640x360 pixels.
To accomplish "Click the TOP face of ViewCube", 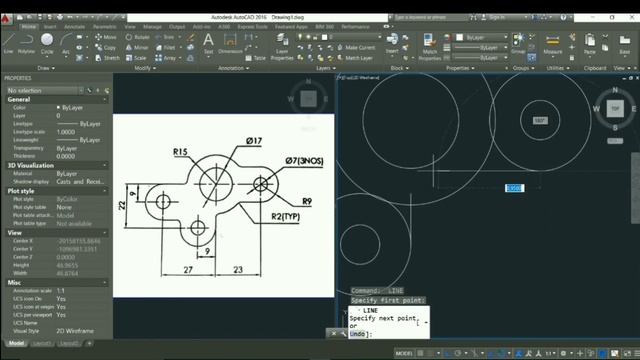I will 615,109.
